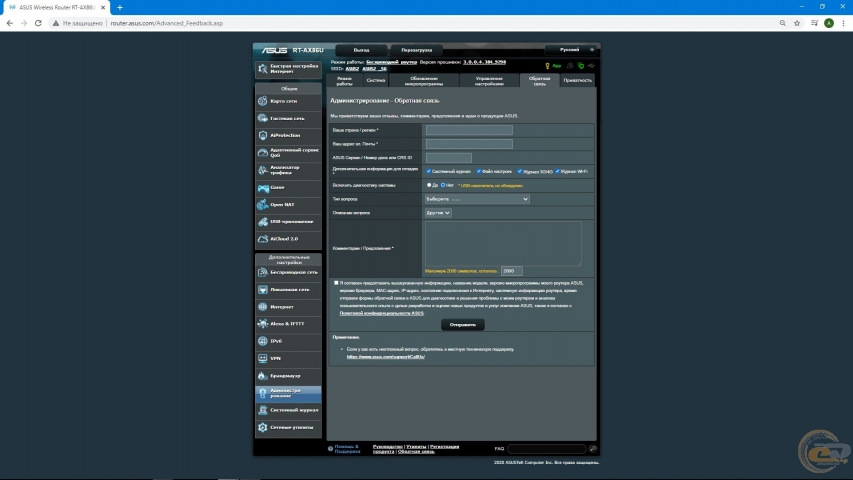Viewport: 853px width, 480px height.
Task: Open the Другие description dropdown
Action: [438, 213]
